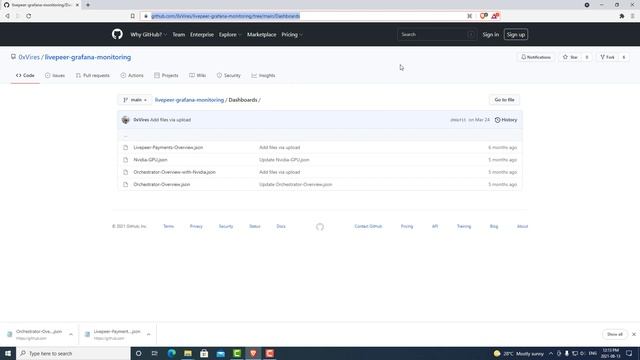Open green Camtasia icon on taskbar
The width and height of the screenshot is (640, 360).
coord(237,353)
